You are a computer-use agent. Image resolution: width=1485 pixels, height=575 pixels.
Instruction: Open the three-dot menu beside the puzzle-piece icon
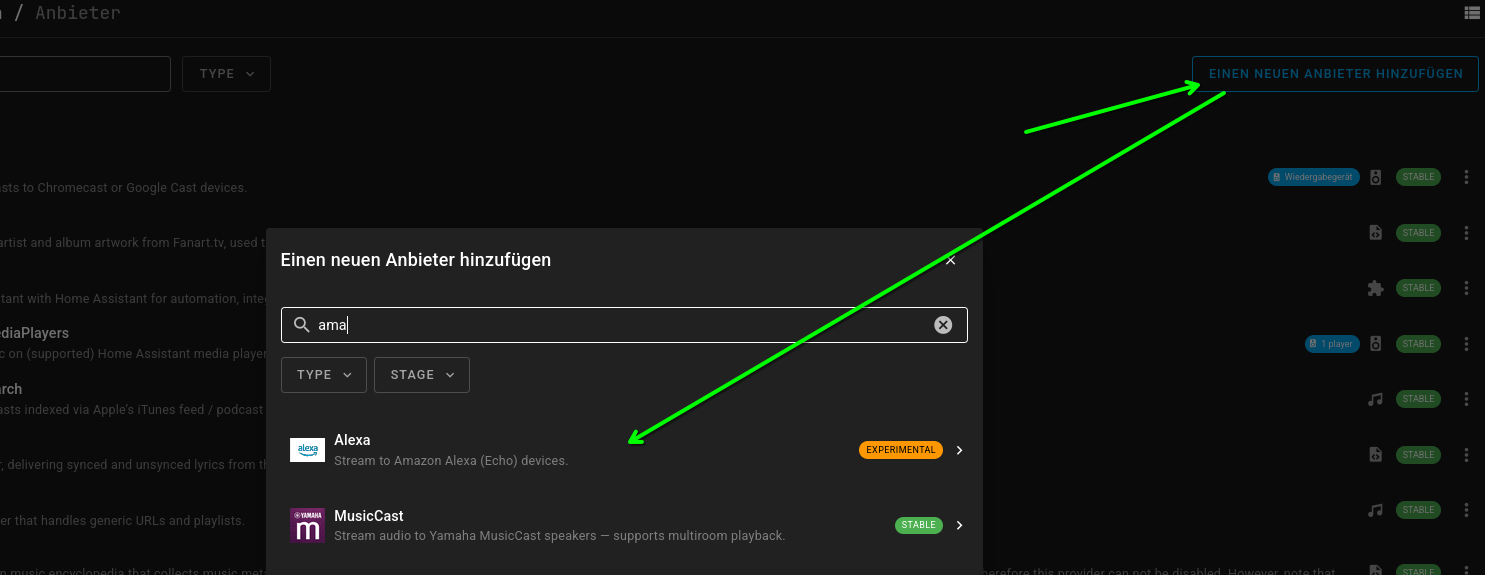[x=1466, y=288]
